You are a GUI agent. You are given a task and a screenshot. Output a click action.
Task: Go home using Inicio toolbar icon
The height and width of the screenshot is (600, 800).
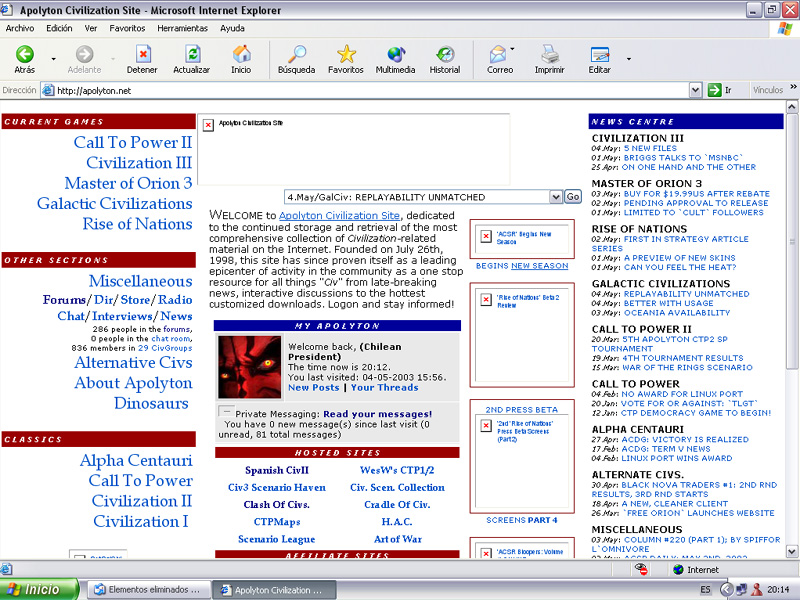[x=241, y=54]
